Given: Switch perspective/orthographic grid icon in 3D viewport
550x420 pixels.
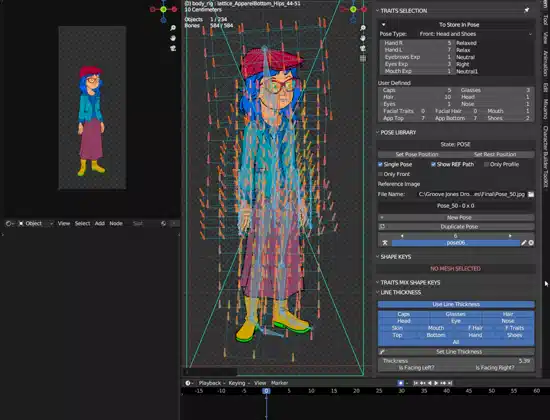Looking at the screenshot, I should [x=363, y=58].
